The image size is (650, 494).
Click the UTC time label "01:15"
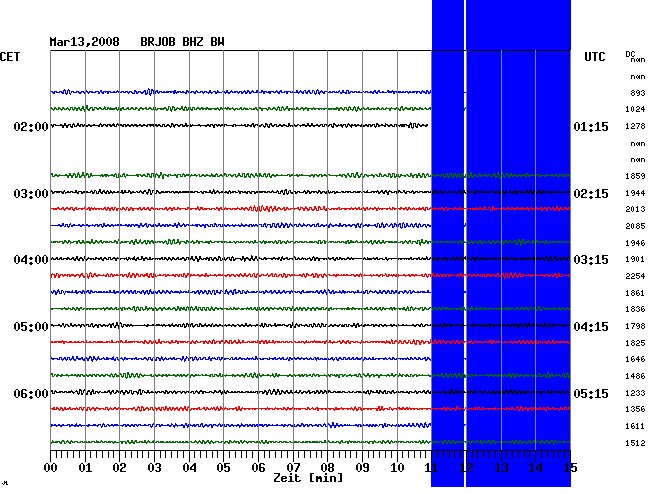click(x=591, y=126)
